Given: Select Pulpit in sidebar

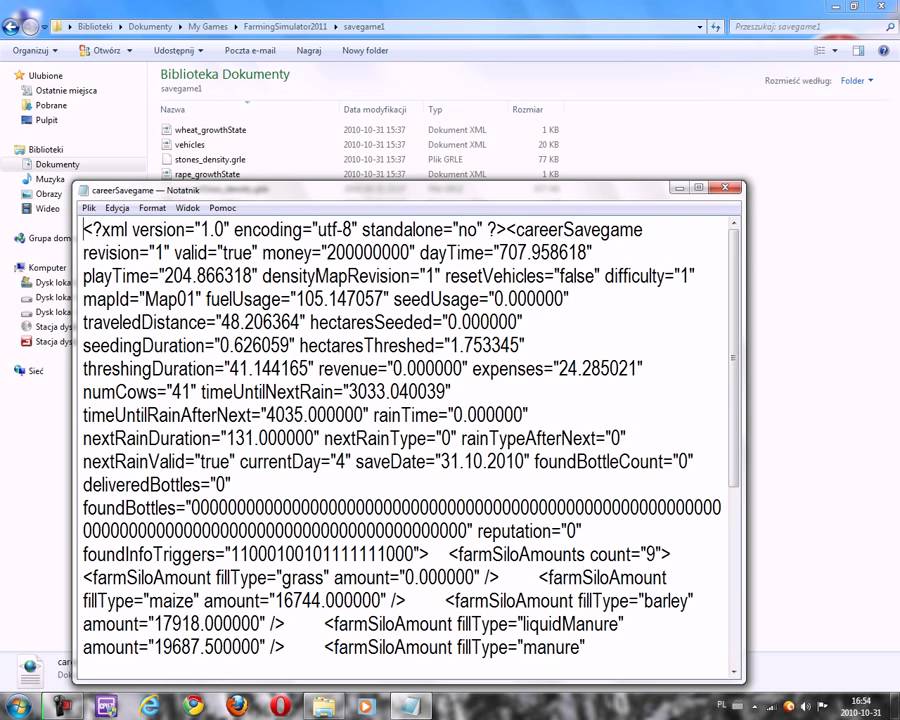Looking at the screenshot, I should 46,120.
